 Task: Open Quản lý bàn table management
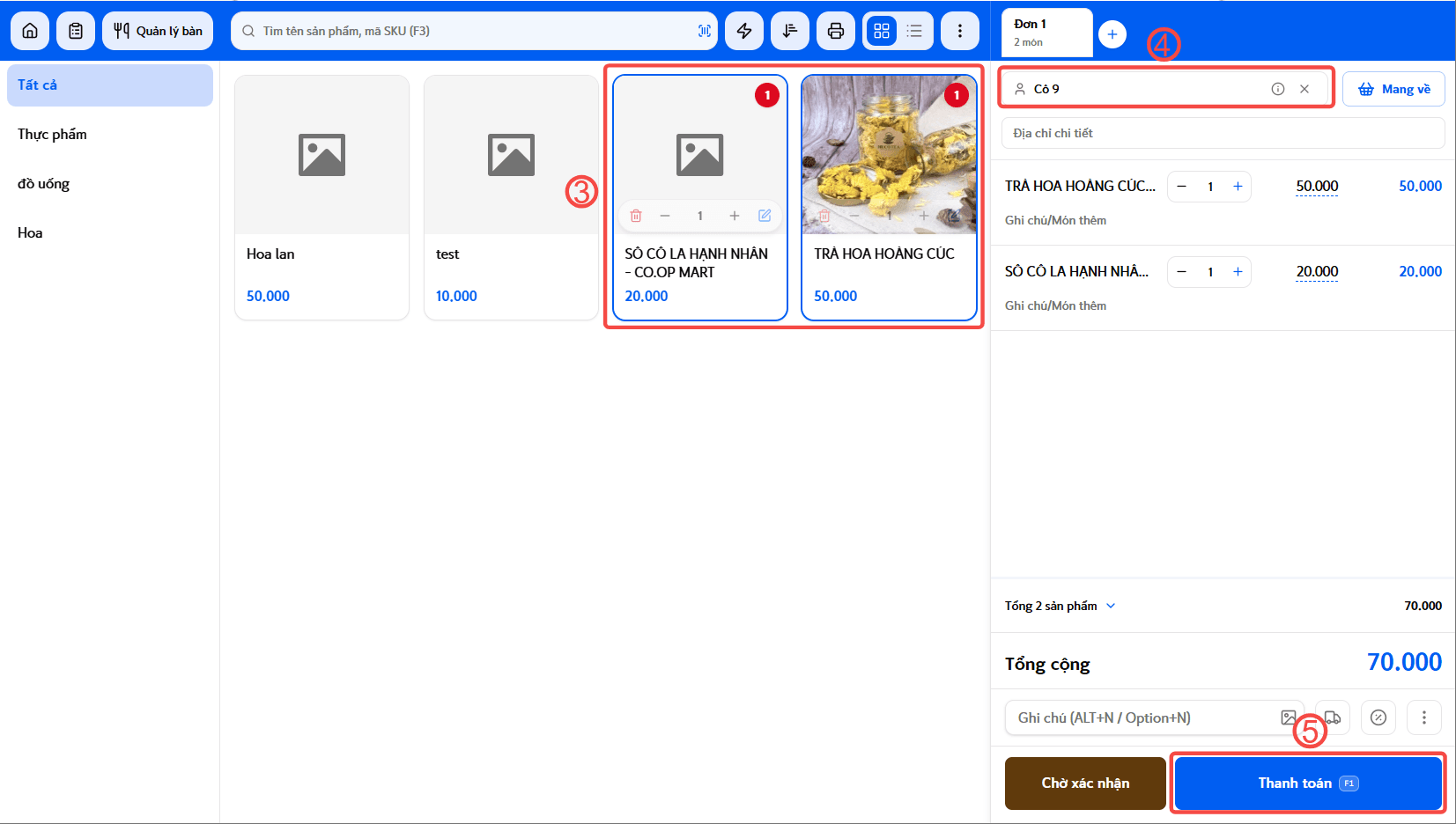[x=158, y=31]
